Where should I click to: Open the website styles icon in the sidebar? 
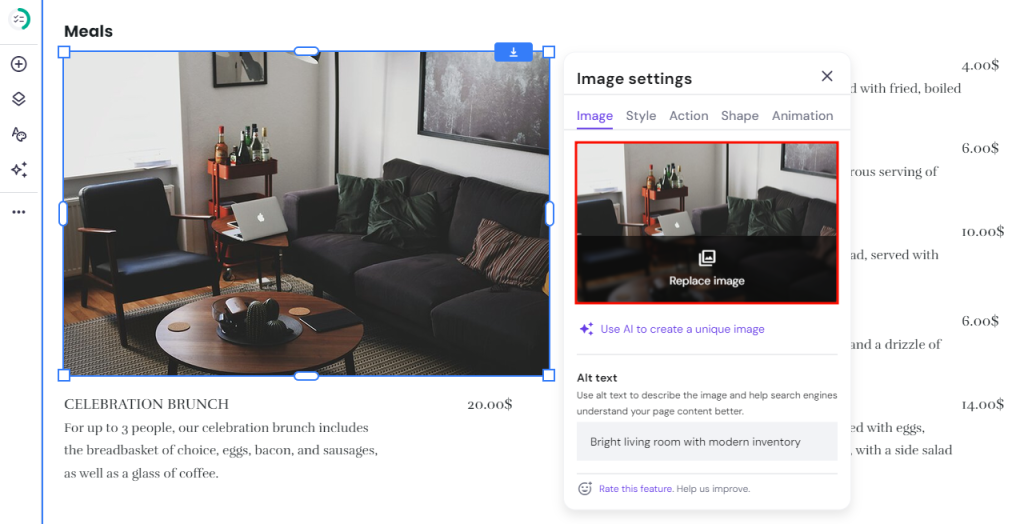[x=19, y=134]
